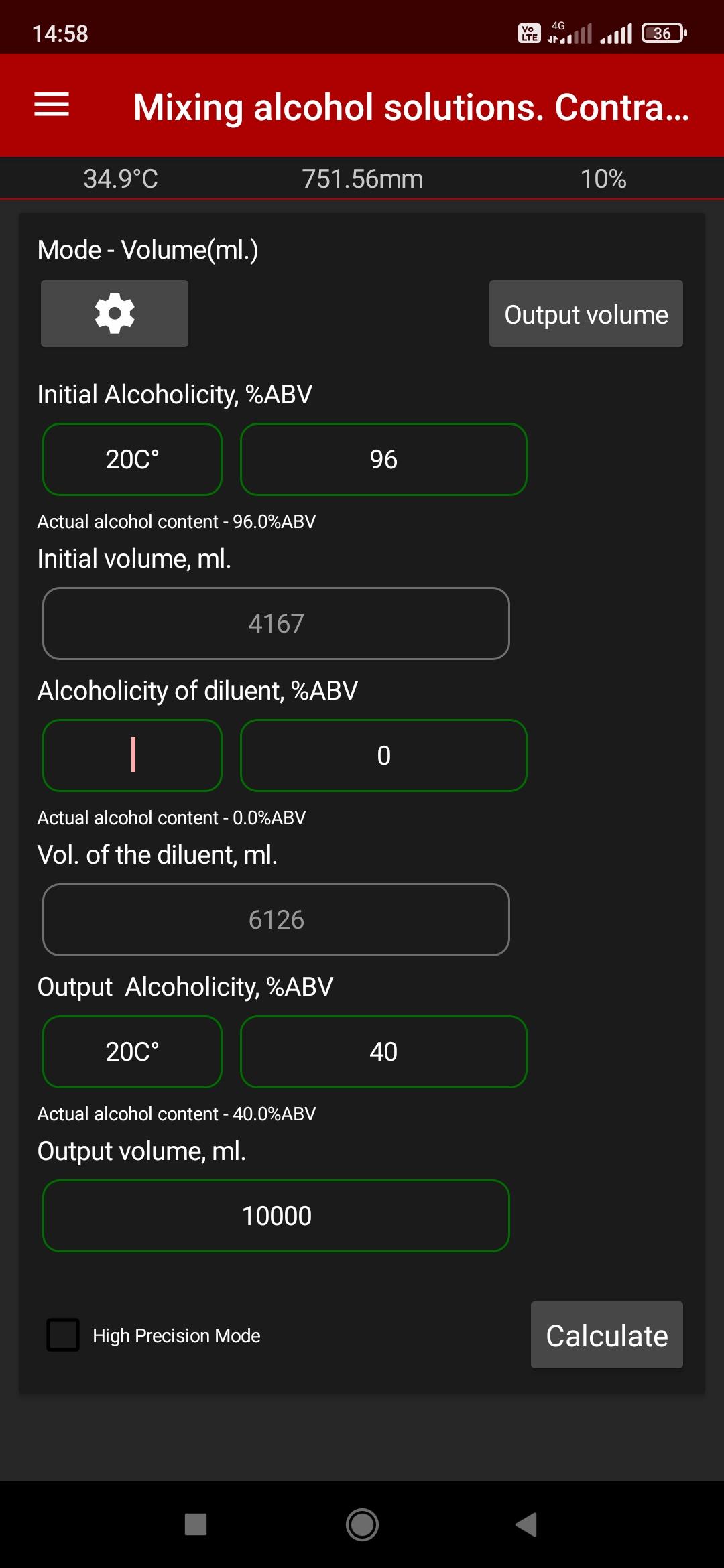Open the hamburger navigation menu
This screenshot has width=724, height=1568.
tap(52, 105)
